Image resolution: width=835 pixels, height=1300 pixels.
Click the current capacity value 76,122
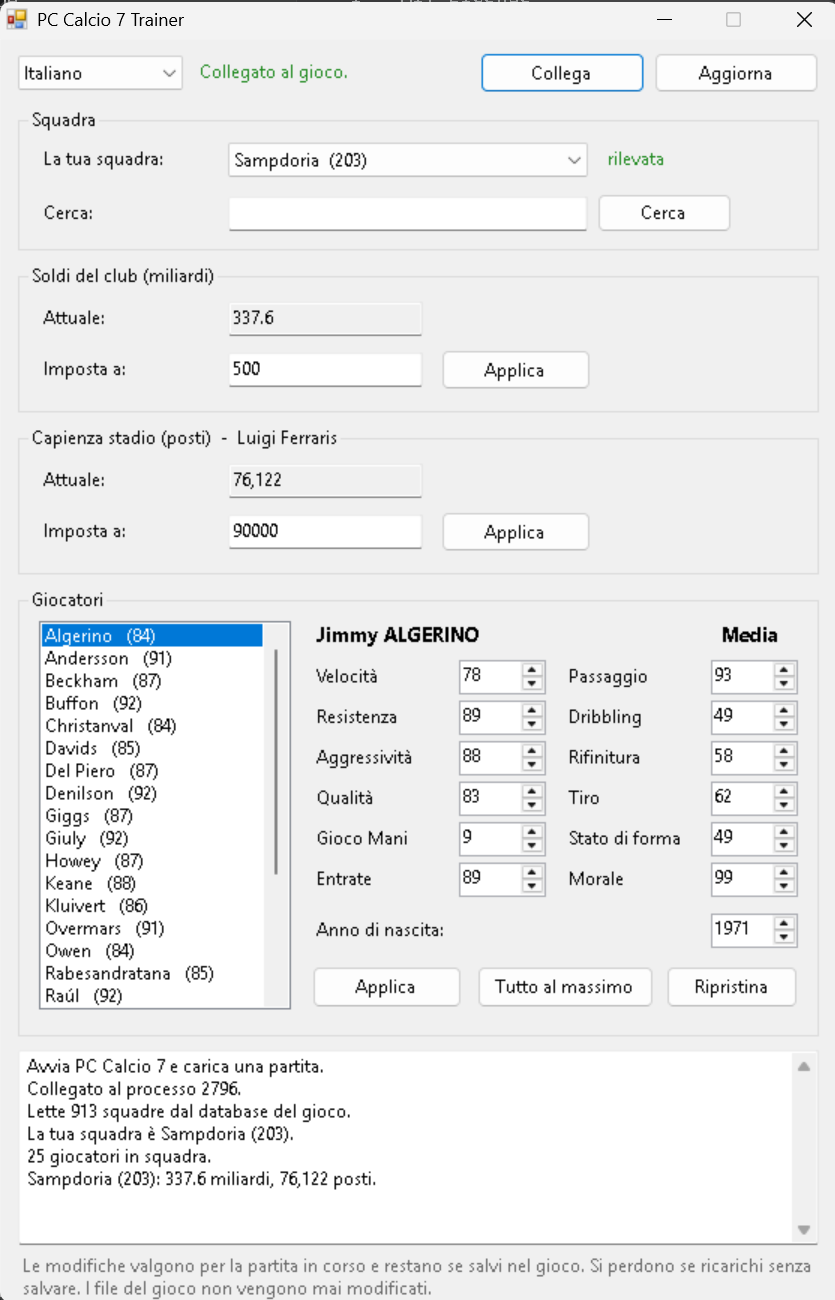click(325, 480)
